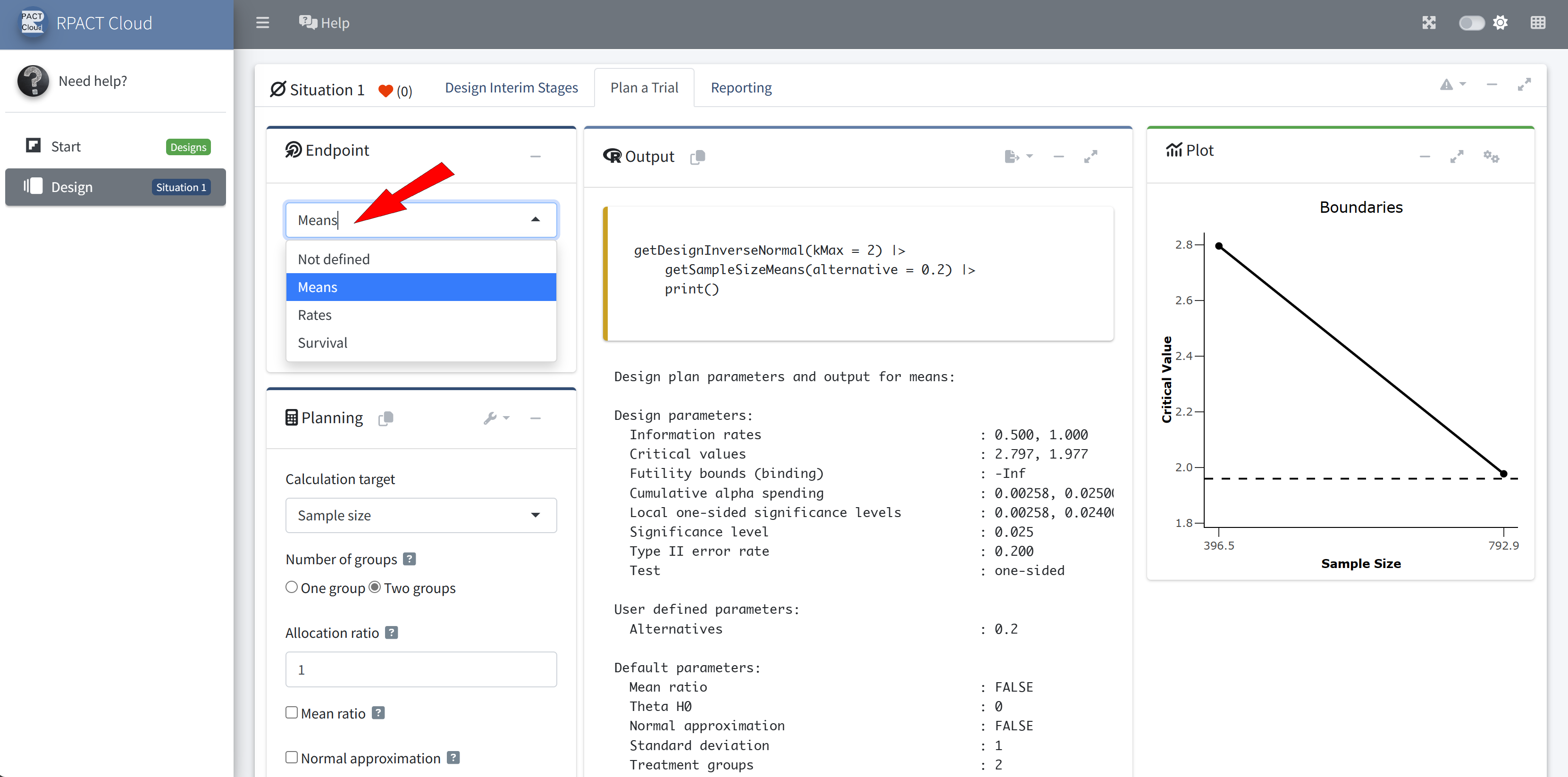Click the Planning panel copy icon
Image resolution: width=1568 pixels, height=777 pixels.
[x=386, y=418]
